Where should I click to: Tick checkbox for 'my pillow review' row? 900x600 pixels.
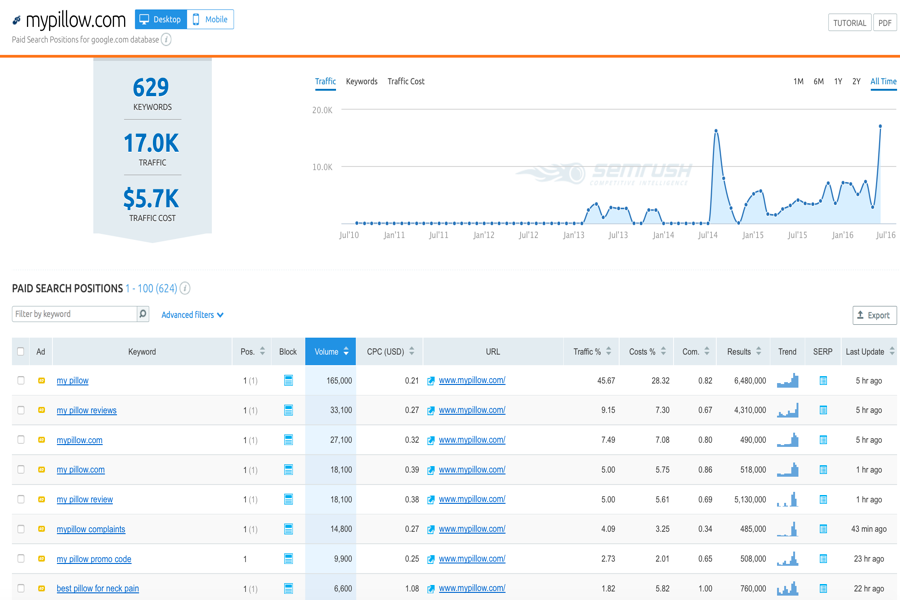tap(21, 499)
